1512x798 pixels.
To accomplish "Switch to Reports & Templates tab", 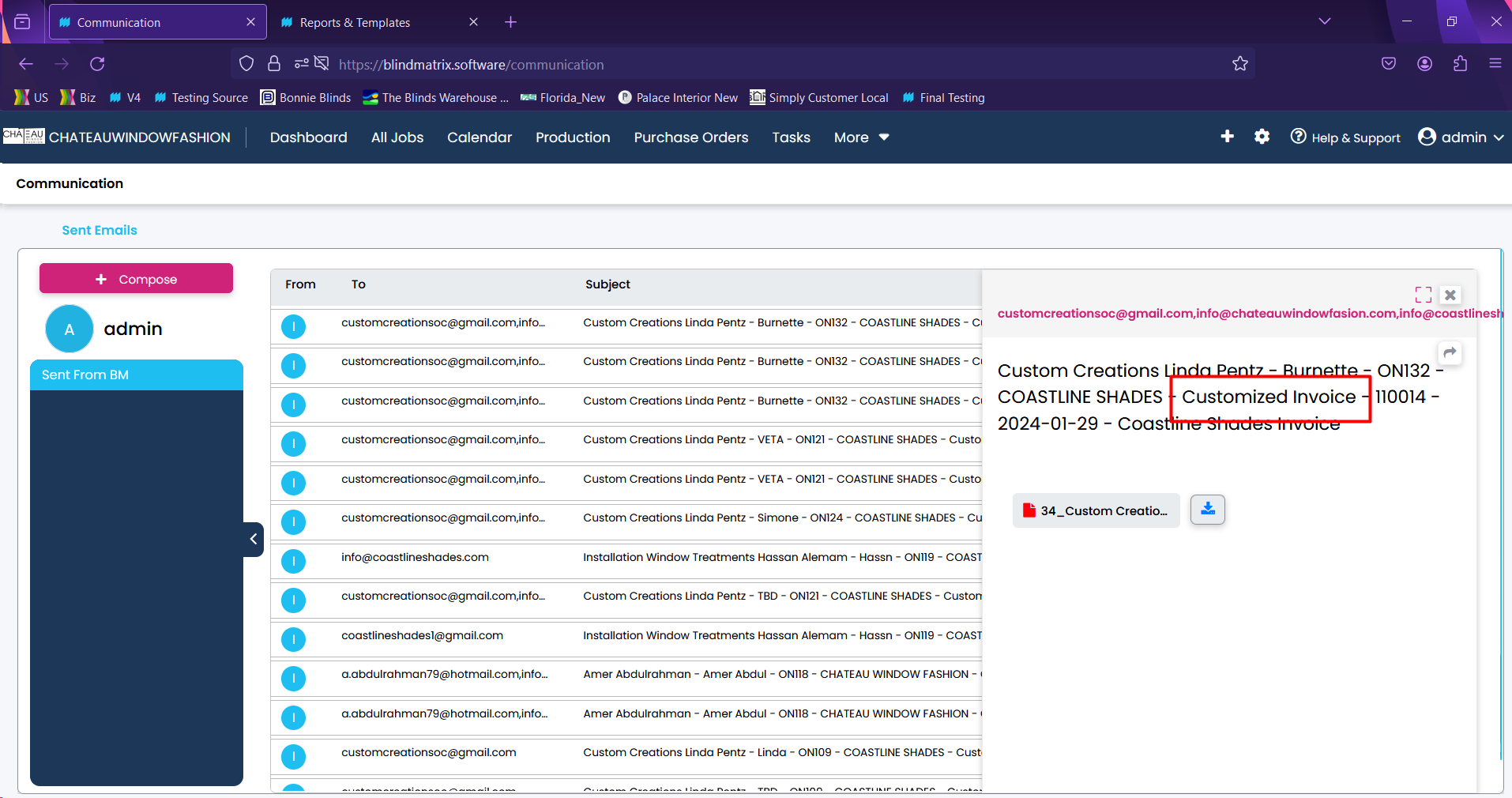I will click(355, 22).
